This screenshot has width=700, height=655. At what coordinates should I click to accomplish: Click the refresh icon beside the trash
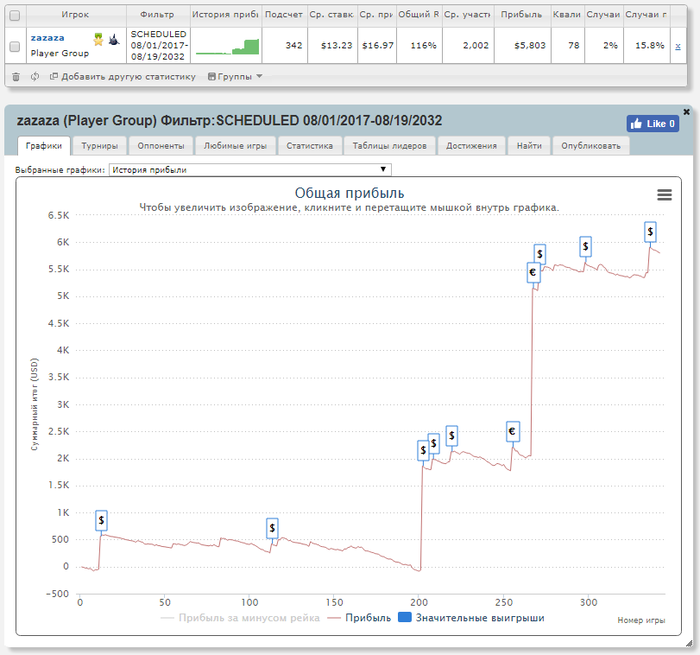35,77
